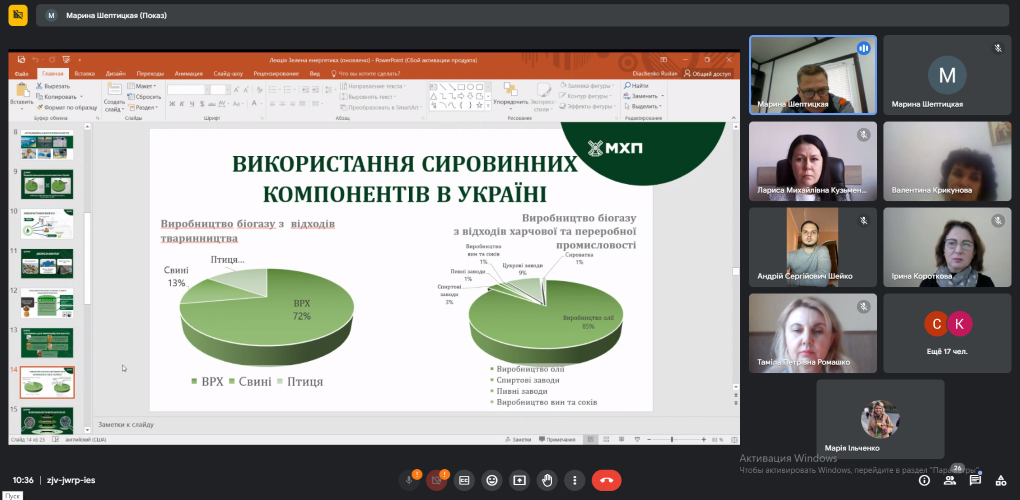Show the participants people panel

(950, 480)
